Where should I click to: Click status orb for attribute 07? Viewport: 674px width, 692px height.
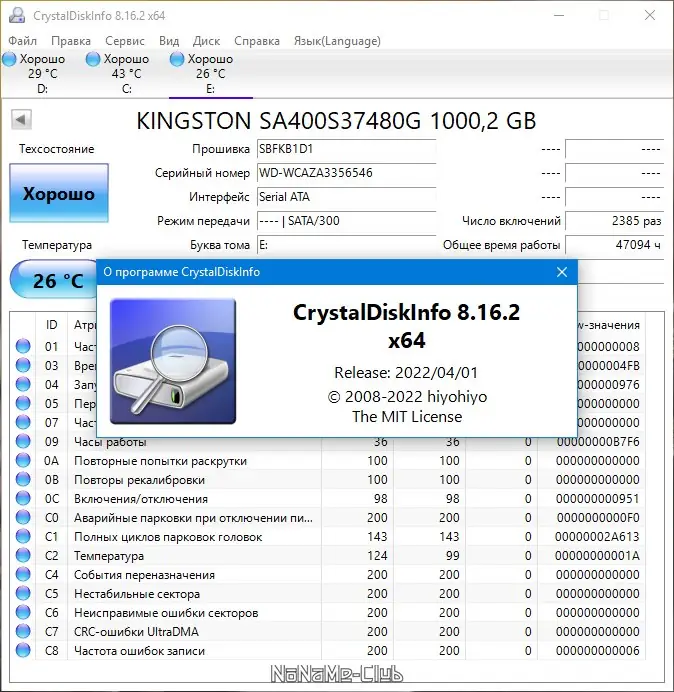coord(23,422)
